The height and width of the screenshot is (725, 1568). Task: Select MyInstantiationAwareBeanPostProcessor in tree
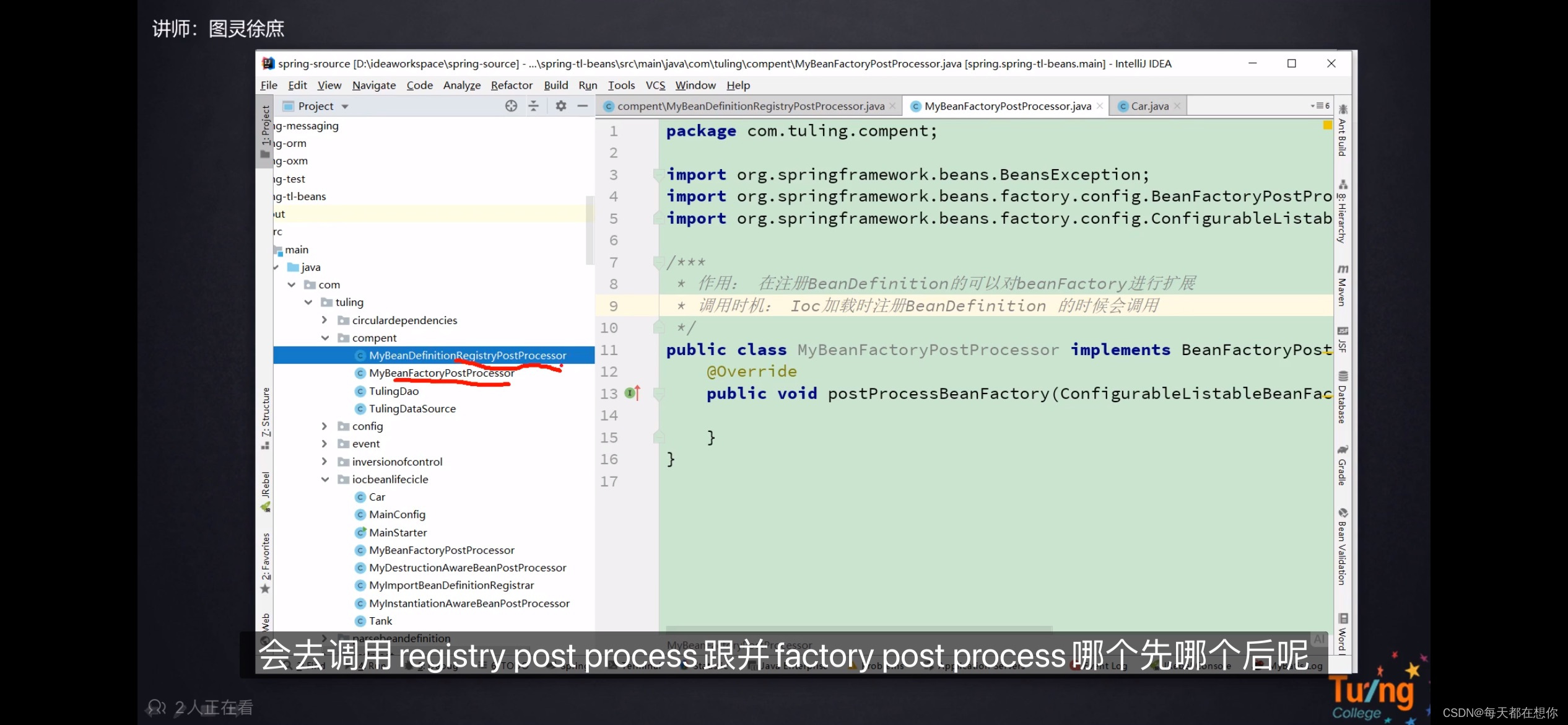click(x=469, y=603)
